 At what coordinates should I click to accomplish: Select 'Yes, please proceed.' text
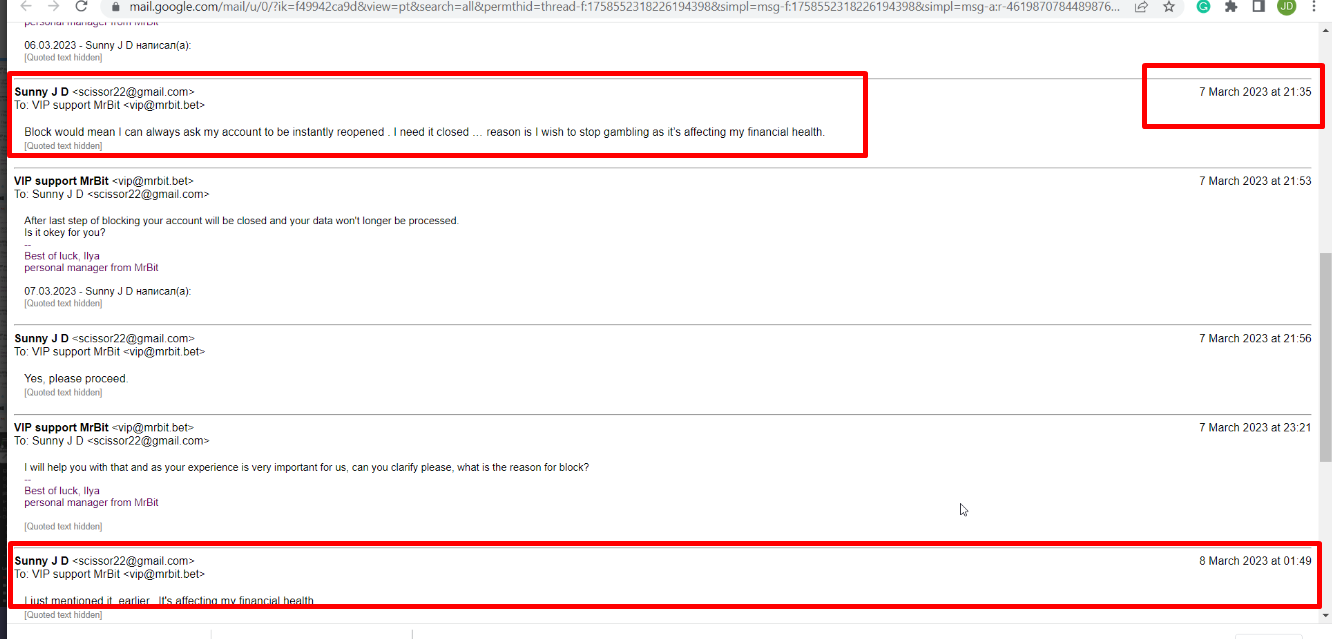point(76,379)
